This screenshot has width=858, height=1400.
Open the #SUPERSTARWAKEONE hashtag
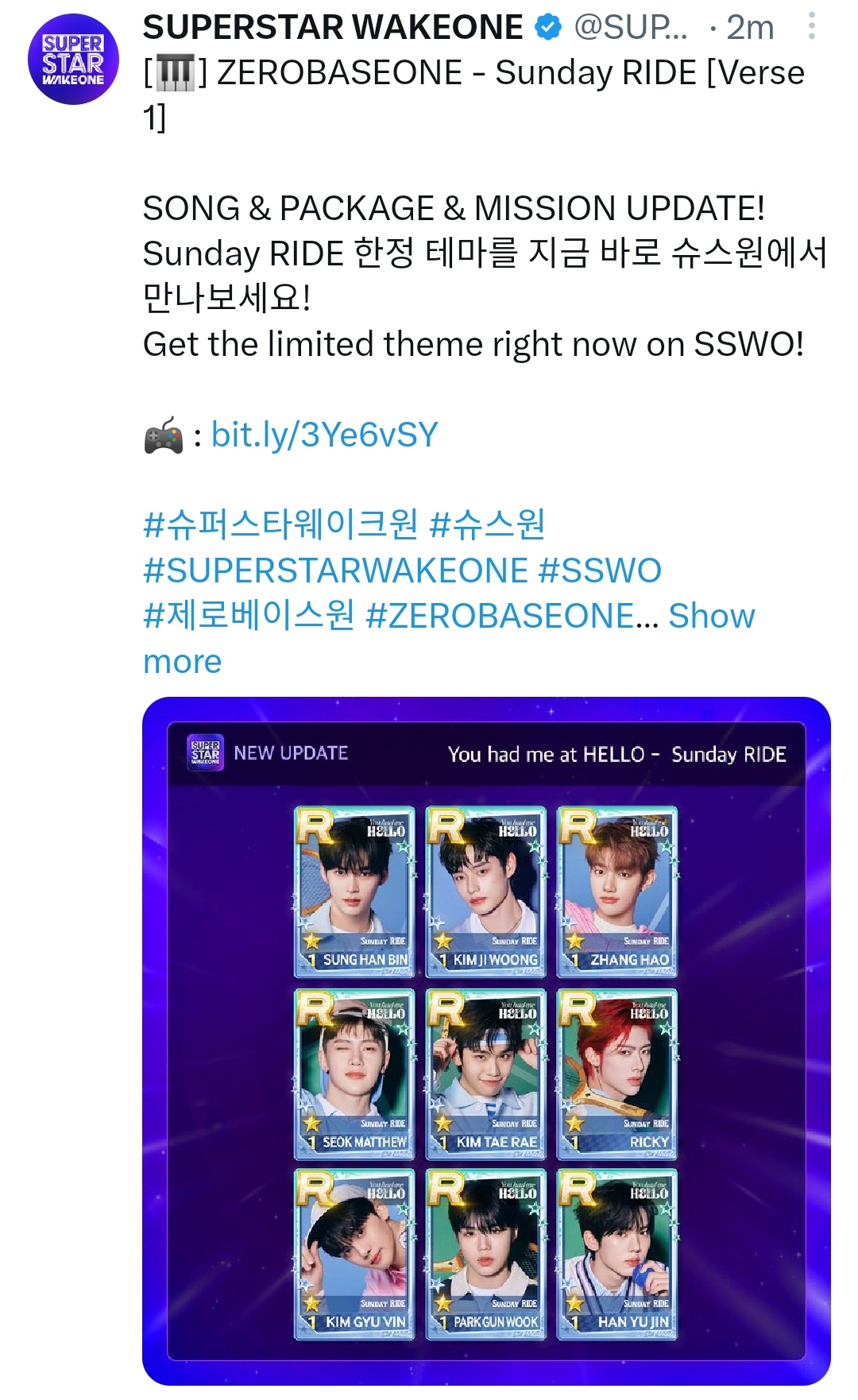(335, 570)
